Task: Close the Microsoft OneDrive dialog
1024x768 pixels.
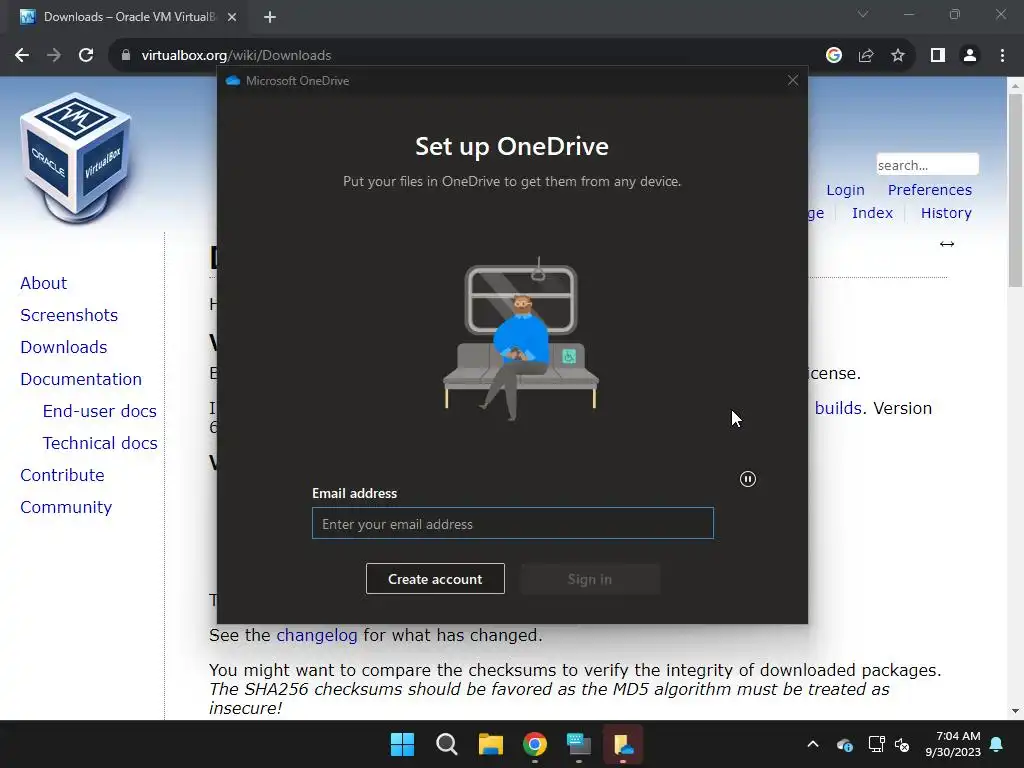Action: (793, 80)
